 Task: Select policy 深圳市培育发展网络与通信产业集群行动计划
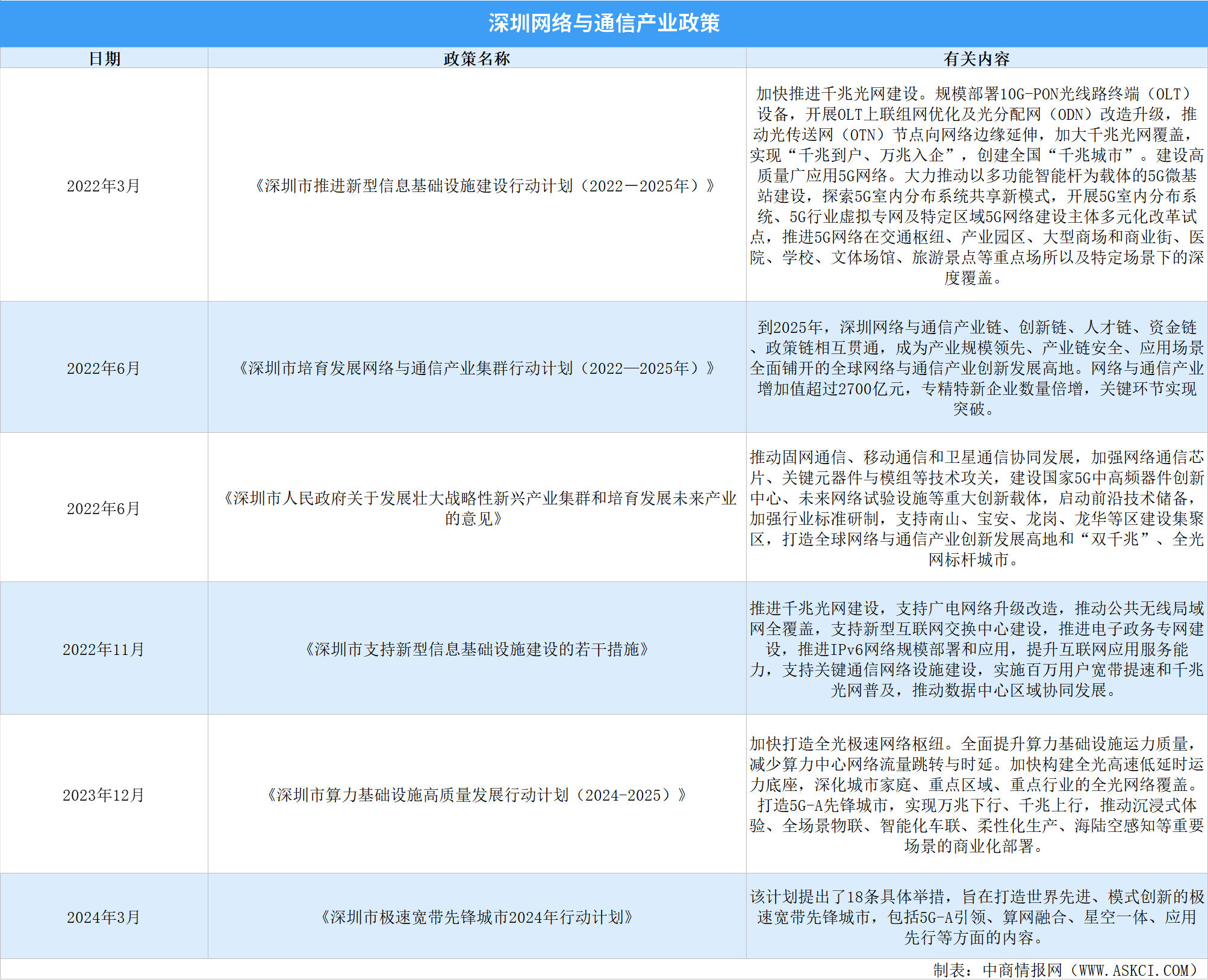pos(476,368)
